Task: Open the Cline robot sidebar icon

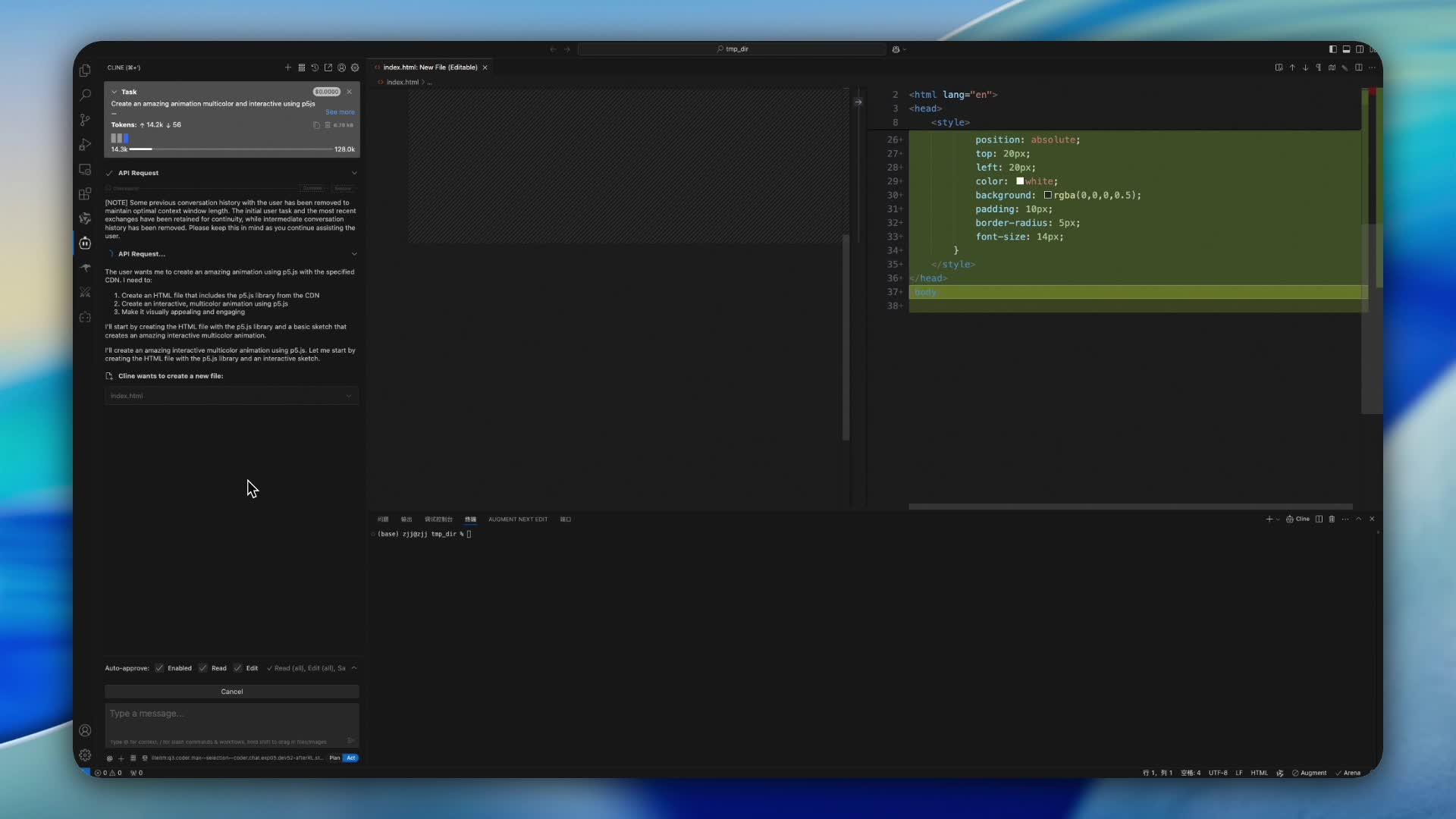Action: (x=85, y=243)
